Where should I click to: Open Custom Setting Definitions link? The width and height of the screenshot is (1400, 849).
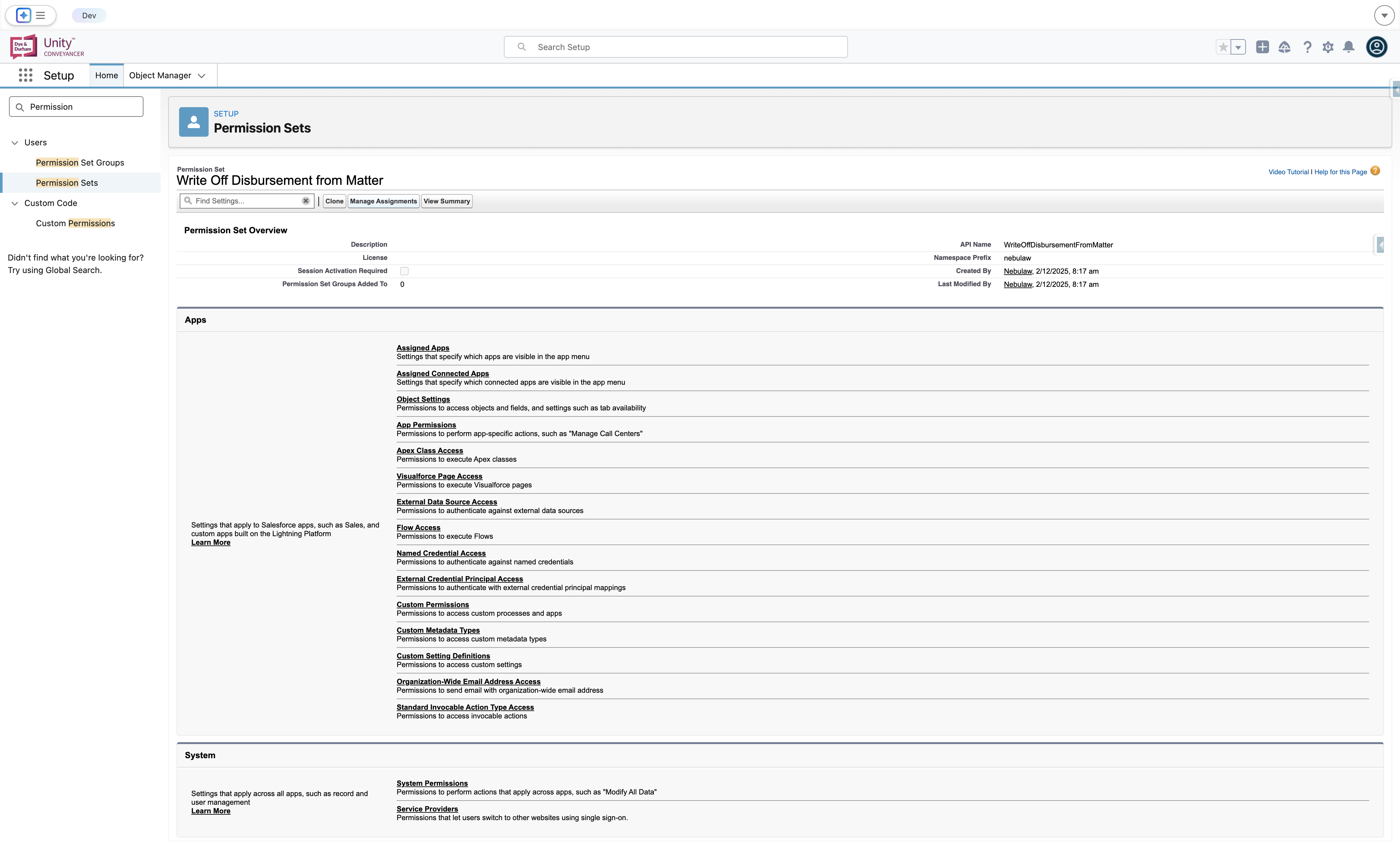point(443,656)
